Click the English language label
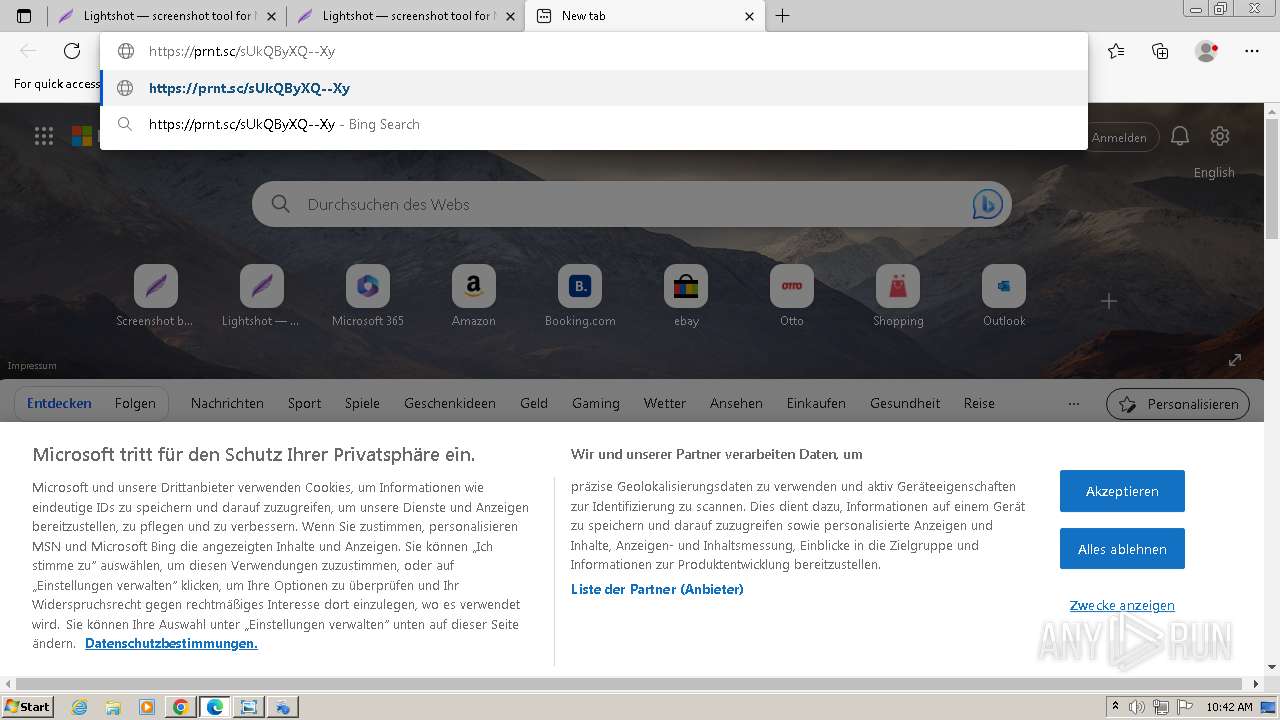 pyautogui.click(x=1214, y=173)
